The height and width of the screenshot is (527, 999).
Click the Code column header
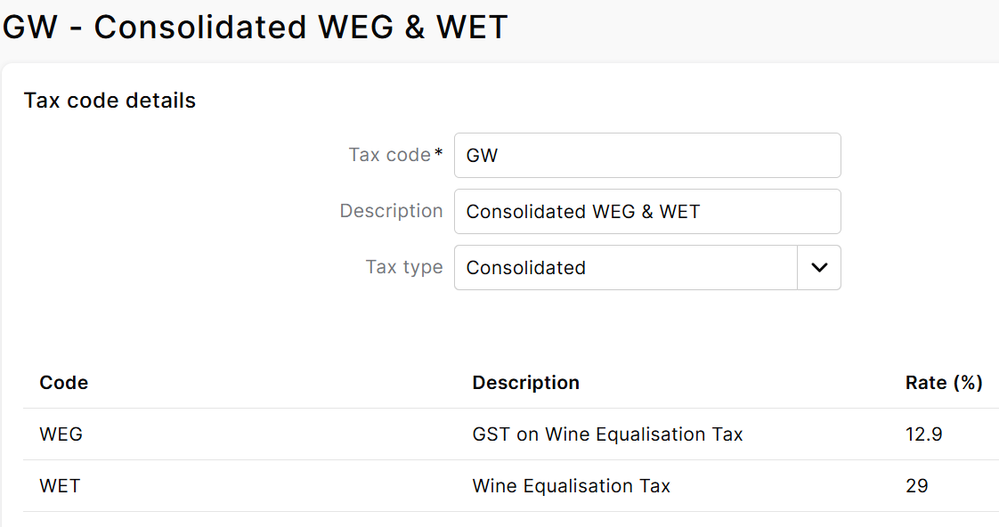pos(64,383)
